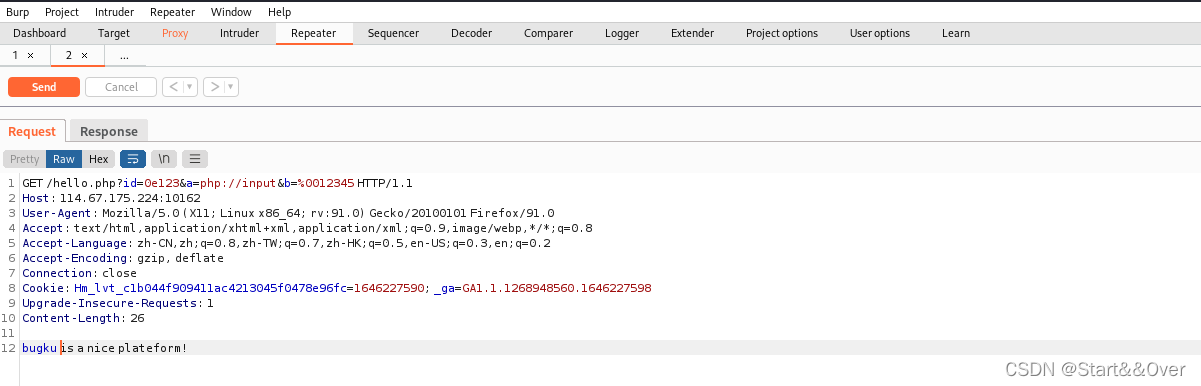1201x386 pixels.
Task: Open the Learn tab
Action: tap(956, 33)
